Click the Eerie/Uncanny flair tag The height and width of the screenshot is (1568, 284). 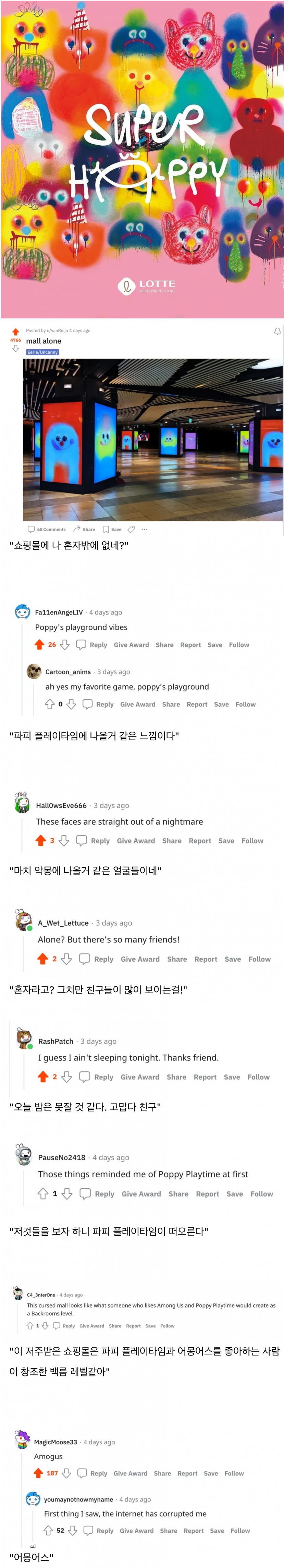tap(42, 352)
